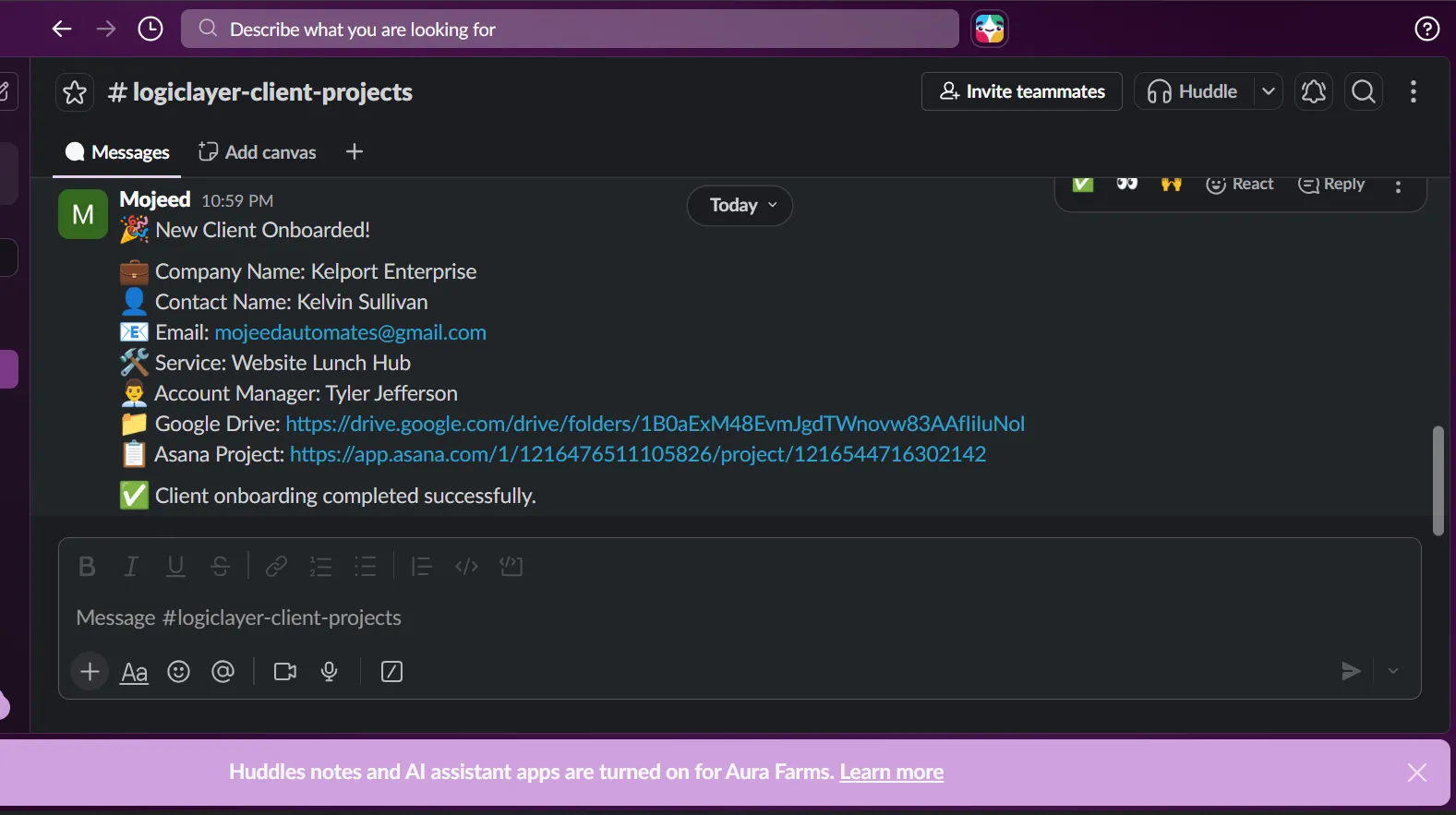Start a Huddle
Image resolution: width=1456 pixels, height=815 pixels.
(x=1193, y=91)
